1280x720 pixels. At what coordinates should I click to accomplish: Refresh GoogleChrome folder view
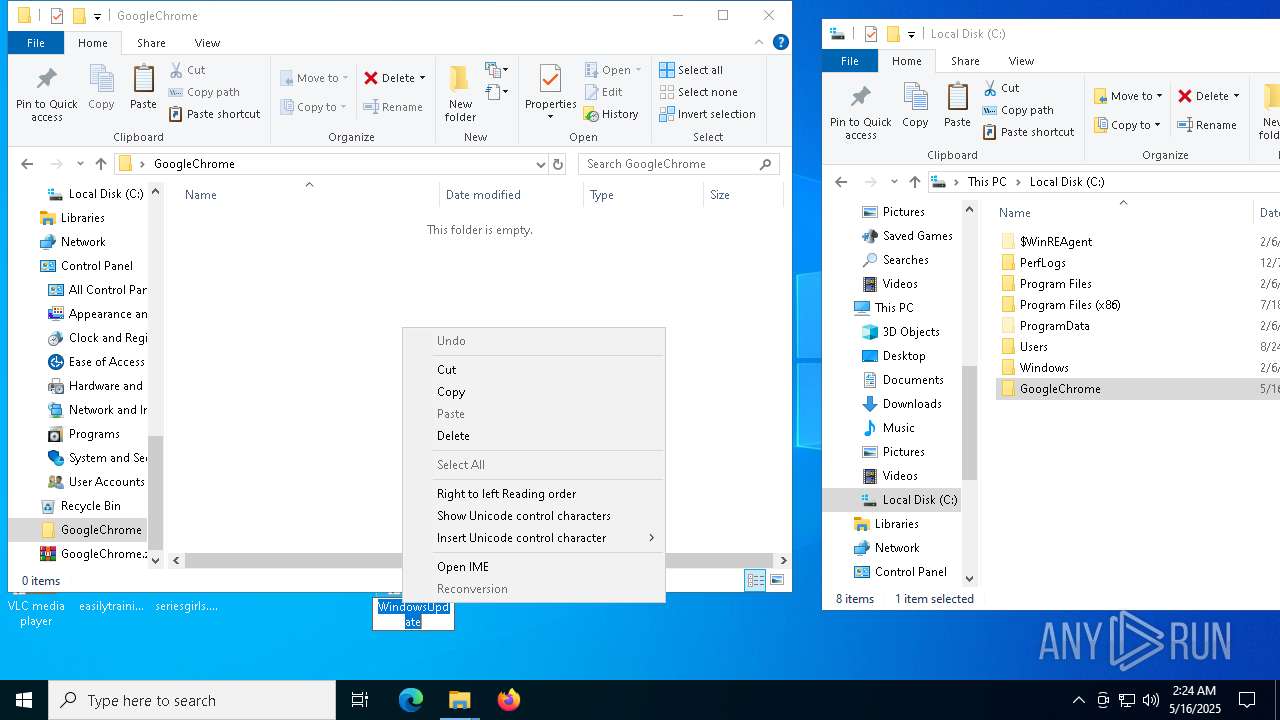[558, 164]
